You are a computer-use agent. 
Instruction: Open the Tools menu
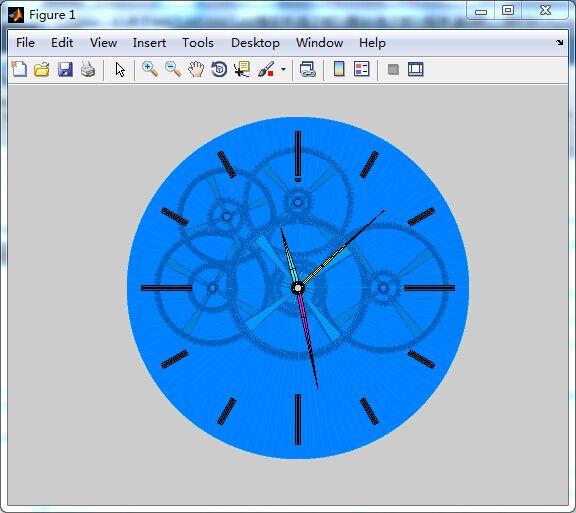(x=198, y=43)
